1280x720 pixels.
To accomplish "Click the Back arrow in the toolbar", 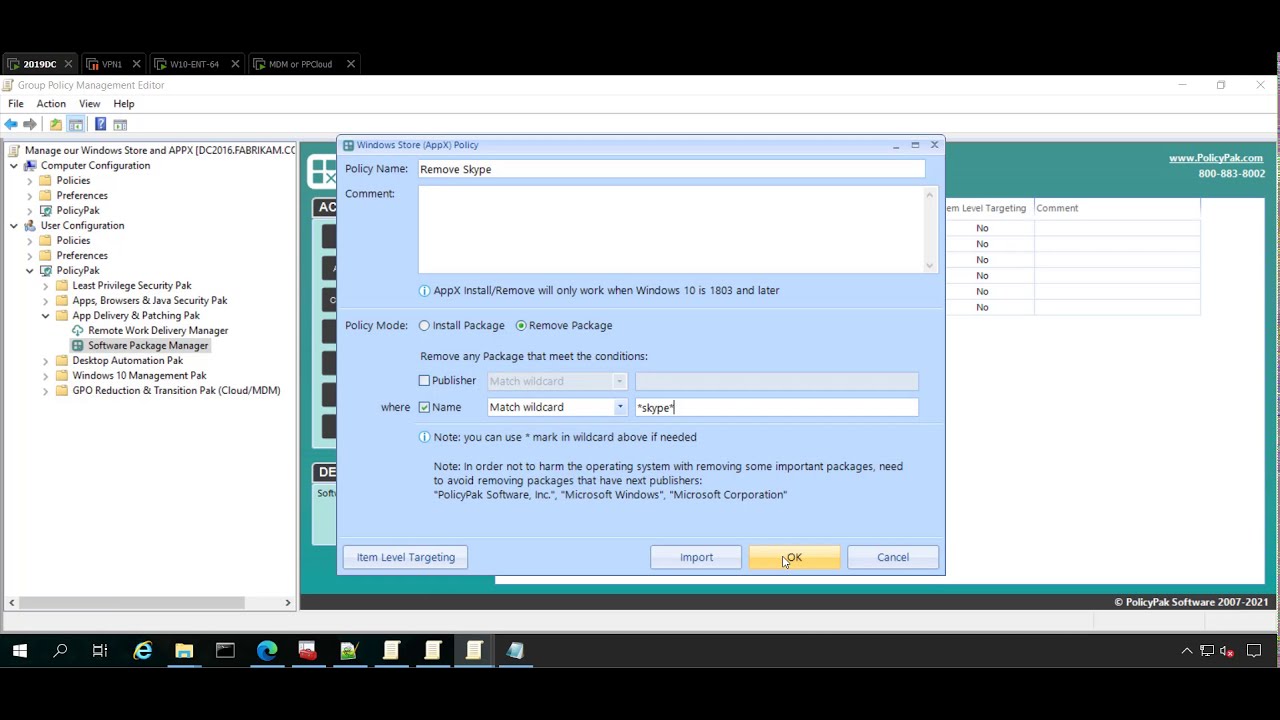I will point(11,124).
